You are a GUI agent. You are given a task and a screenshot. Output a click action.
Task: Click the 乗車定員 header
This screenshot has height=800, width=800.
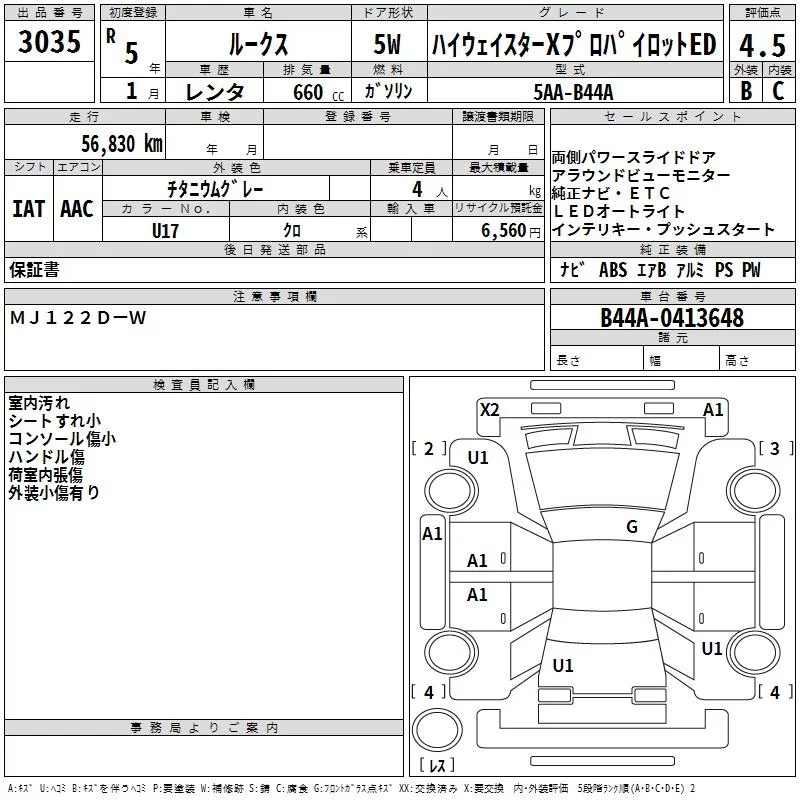(x=411, y=168)
